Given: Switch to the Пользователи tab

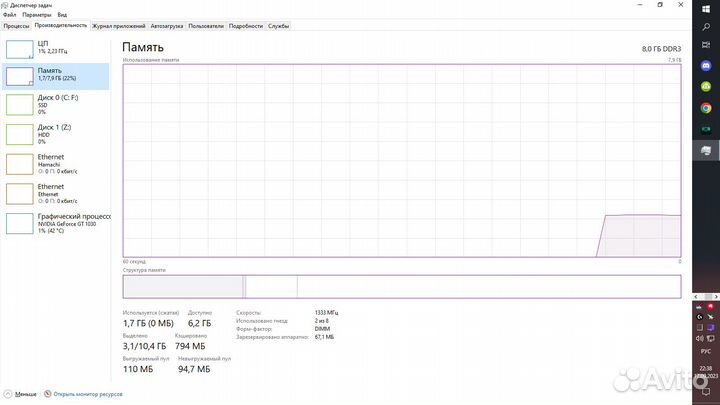Looking at the screenshot, I should [x=206, y=26].
